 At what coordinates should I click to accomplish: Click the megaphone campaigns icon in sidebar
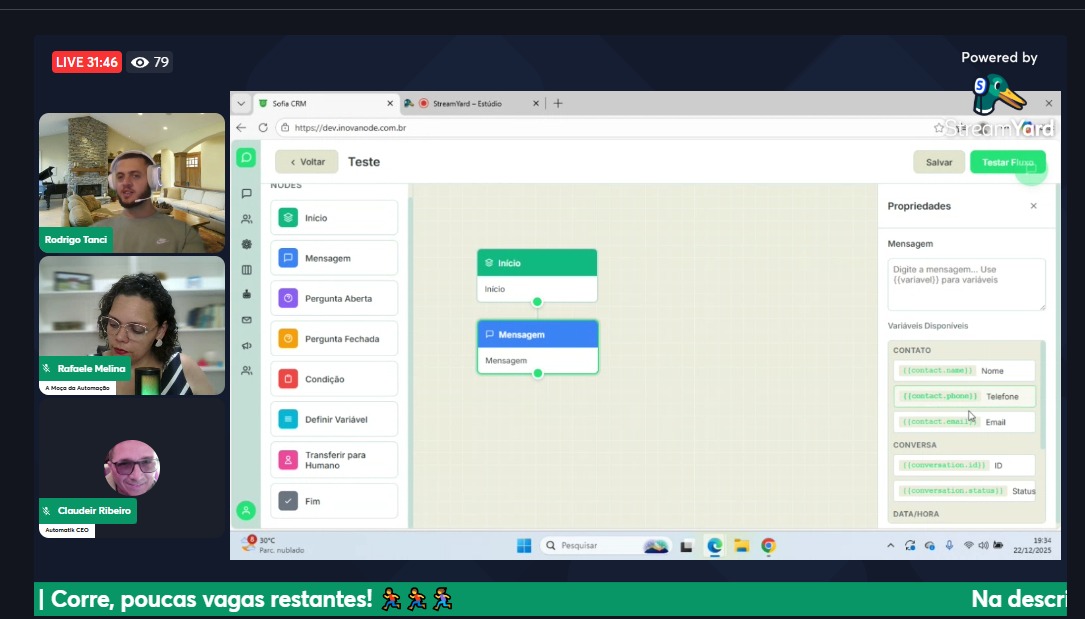[246, 345]
